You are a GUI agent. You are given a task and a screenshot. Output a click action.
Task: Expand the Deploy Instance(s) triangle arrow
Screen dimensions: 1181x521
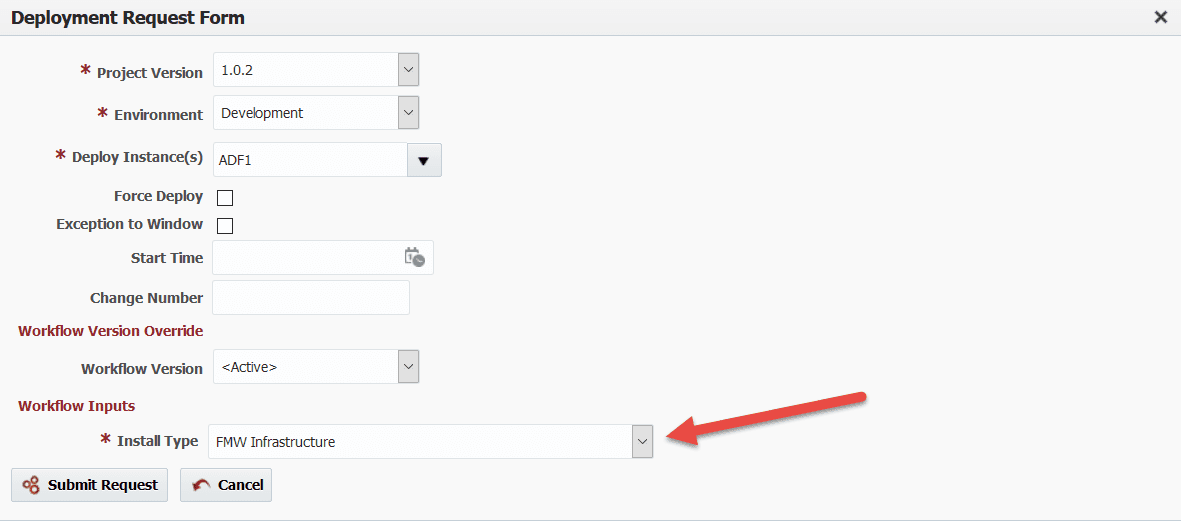[x=424, y=160]
